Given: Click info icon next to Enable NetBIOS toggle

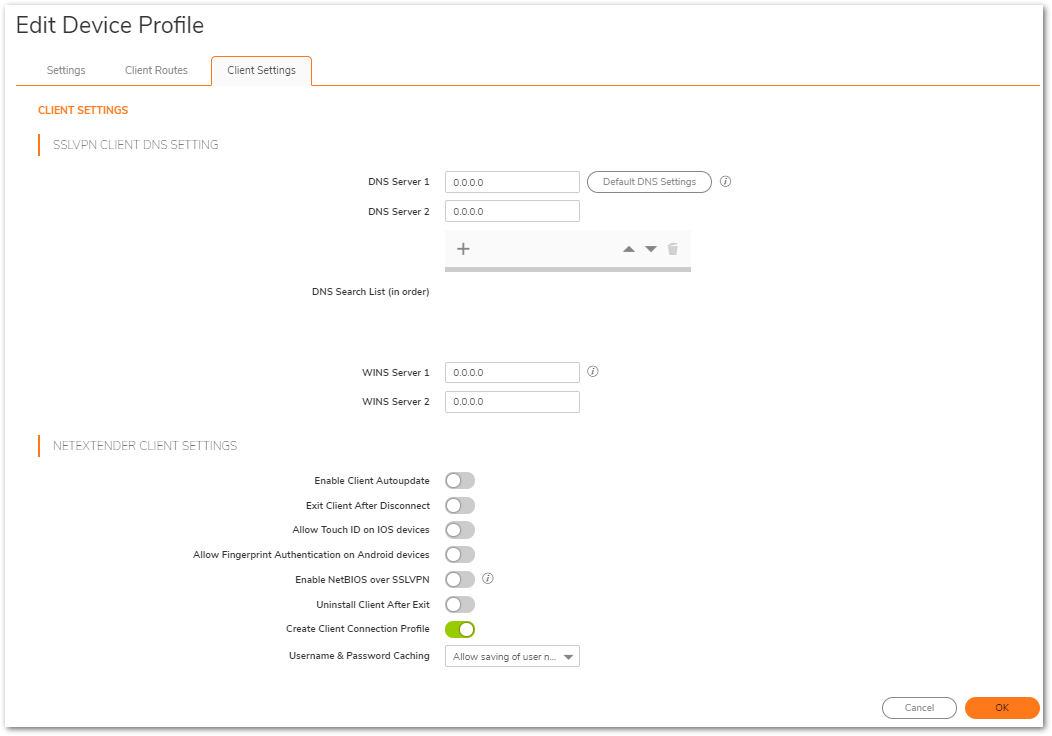Looking at the screenshot, I should [488, 579].
